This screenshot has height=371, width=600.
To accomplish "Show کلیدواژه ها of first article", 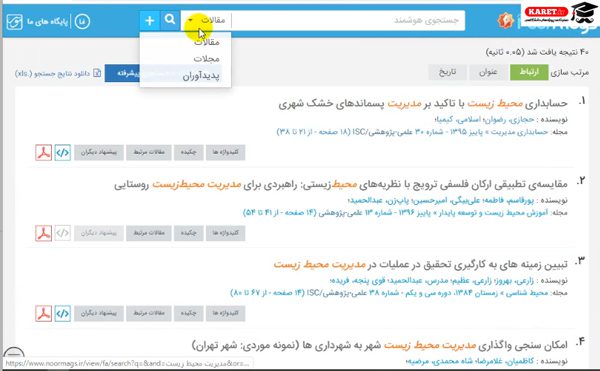I will [x=225, y=152].
